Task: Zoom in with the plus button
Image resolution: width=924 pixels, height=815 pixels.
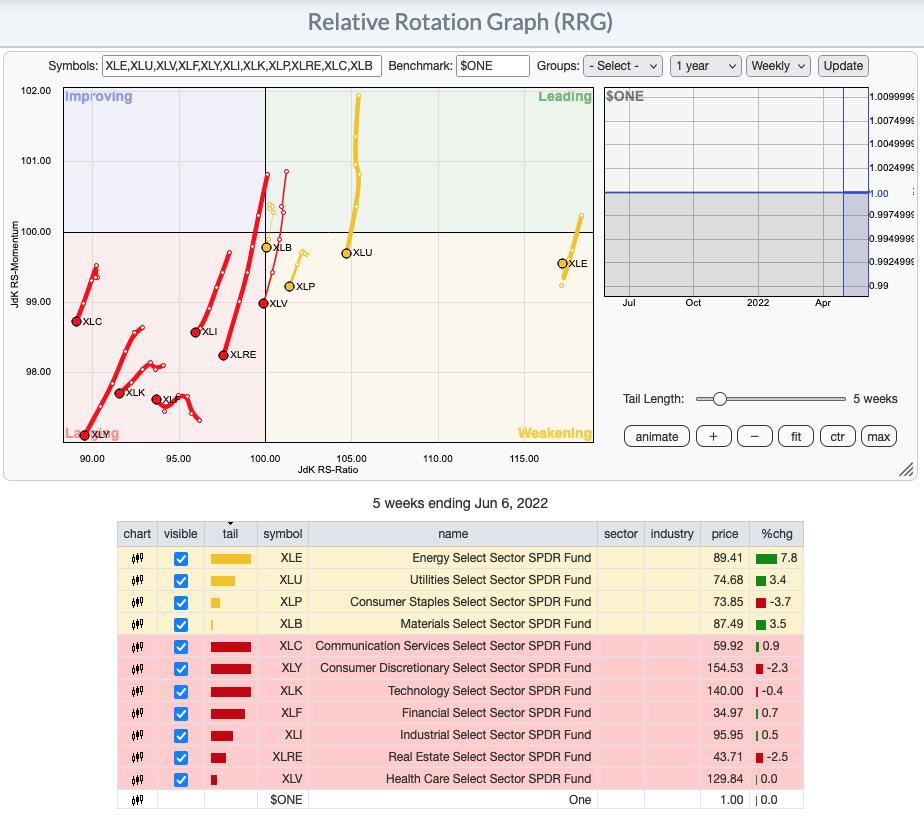Action: 714,437
